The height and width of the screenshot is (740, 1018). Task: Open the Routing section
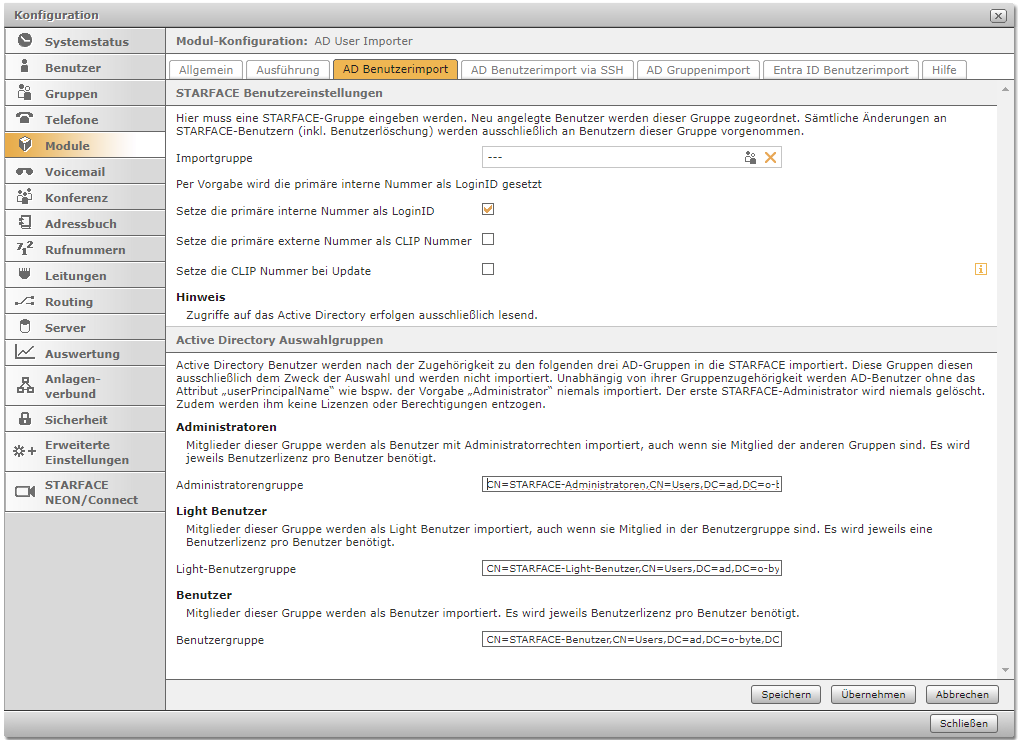click(85, 301)
